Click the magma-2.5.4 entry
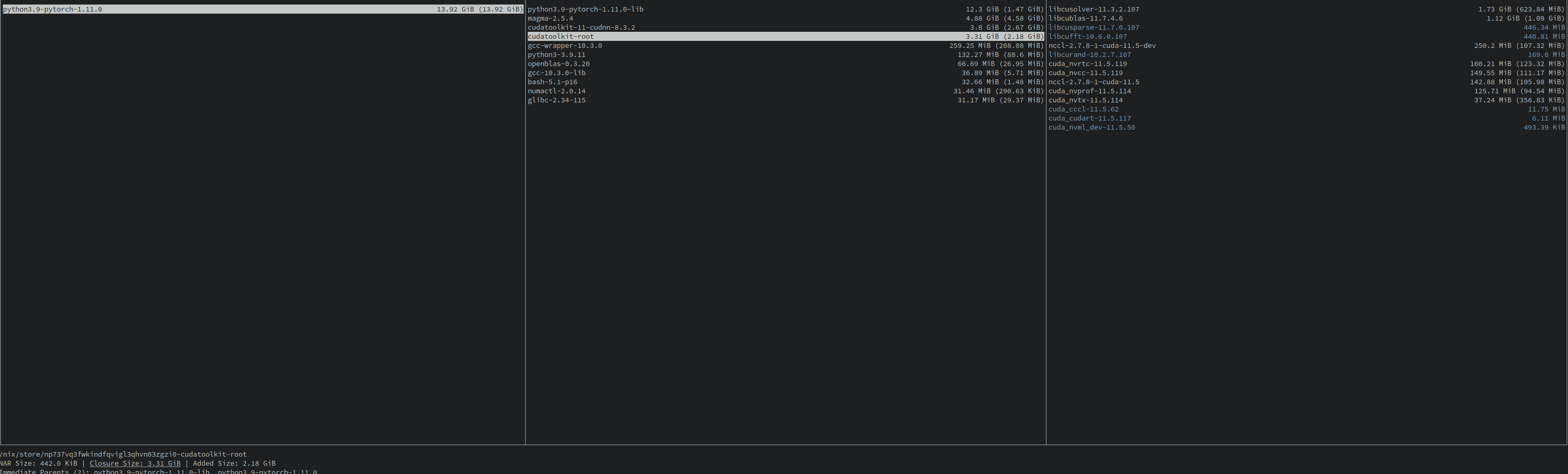The image size is (1568, 474). tap(550, 18)
